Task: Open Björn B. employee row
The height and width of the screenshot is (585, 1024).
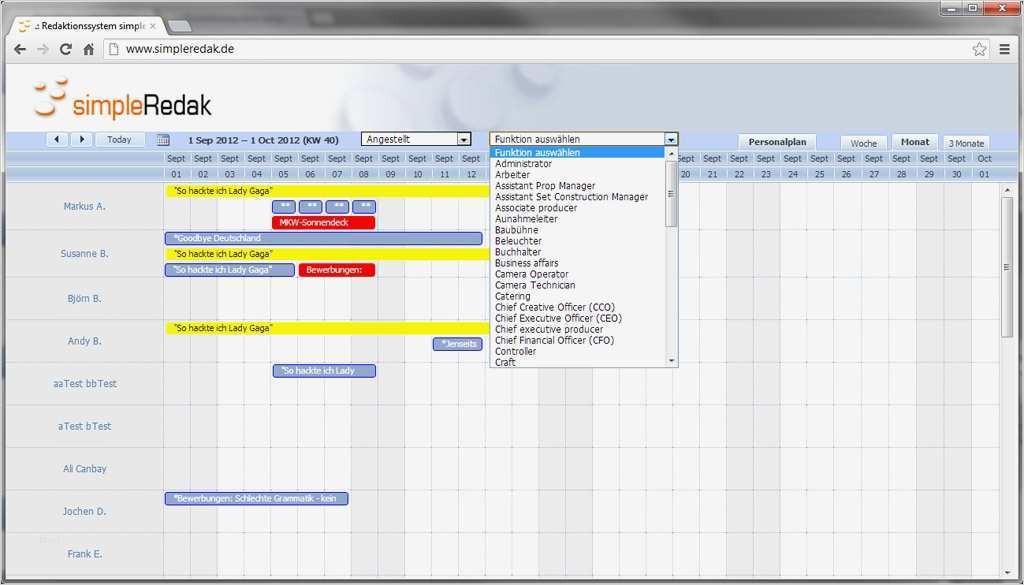Action: (84, 298)
